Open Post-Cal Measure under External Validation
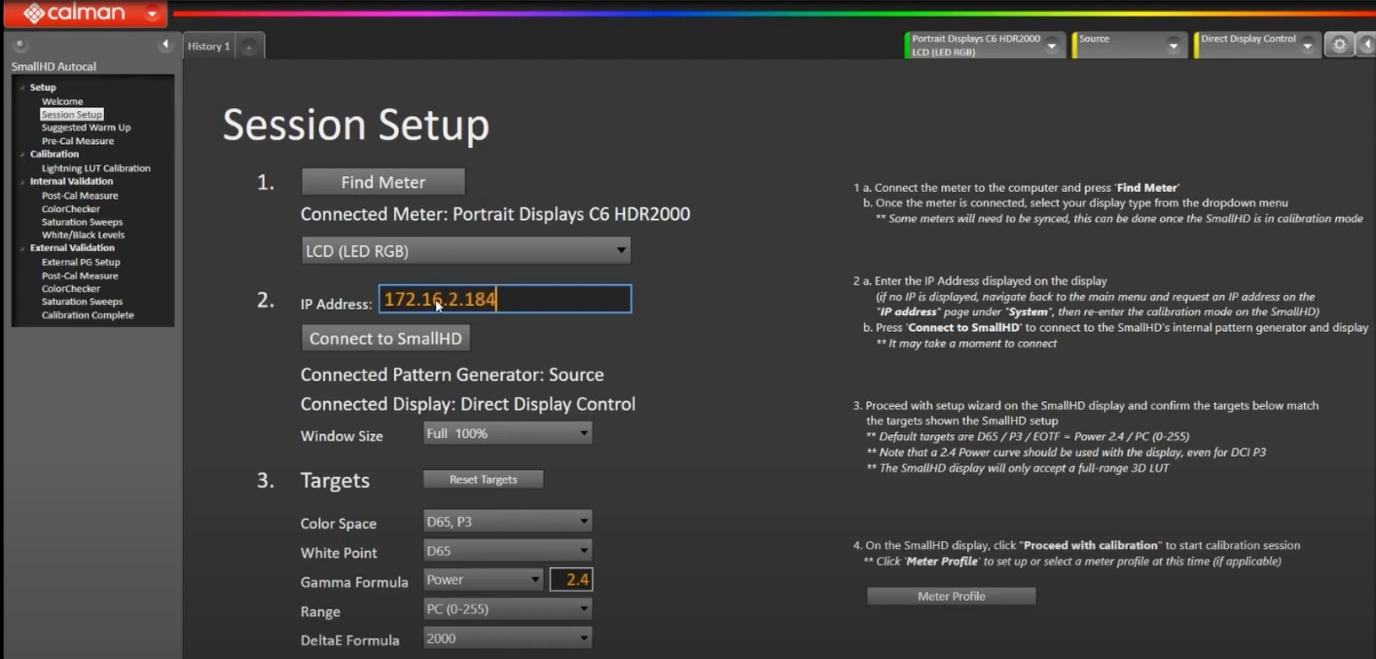1376x659 pixels. pyautogui.click(x=80, y=275)
